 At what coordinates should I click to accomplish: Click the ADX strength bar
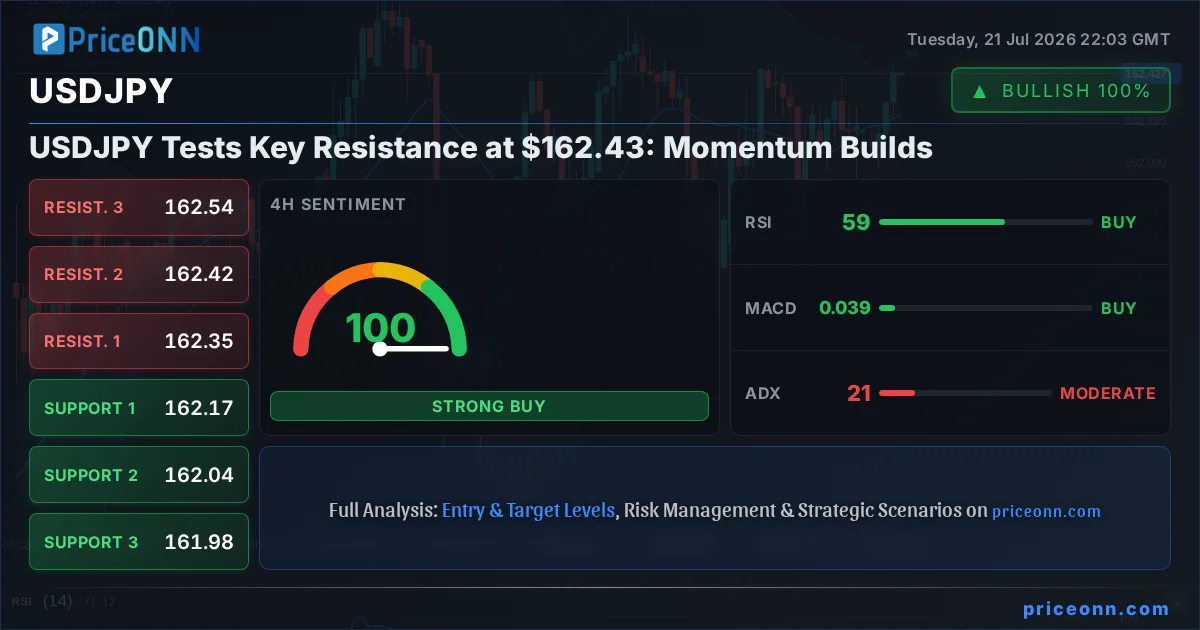point(965,393)
